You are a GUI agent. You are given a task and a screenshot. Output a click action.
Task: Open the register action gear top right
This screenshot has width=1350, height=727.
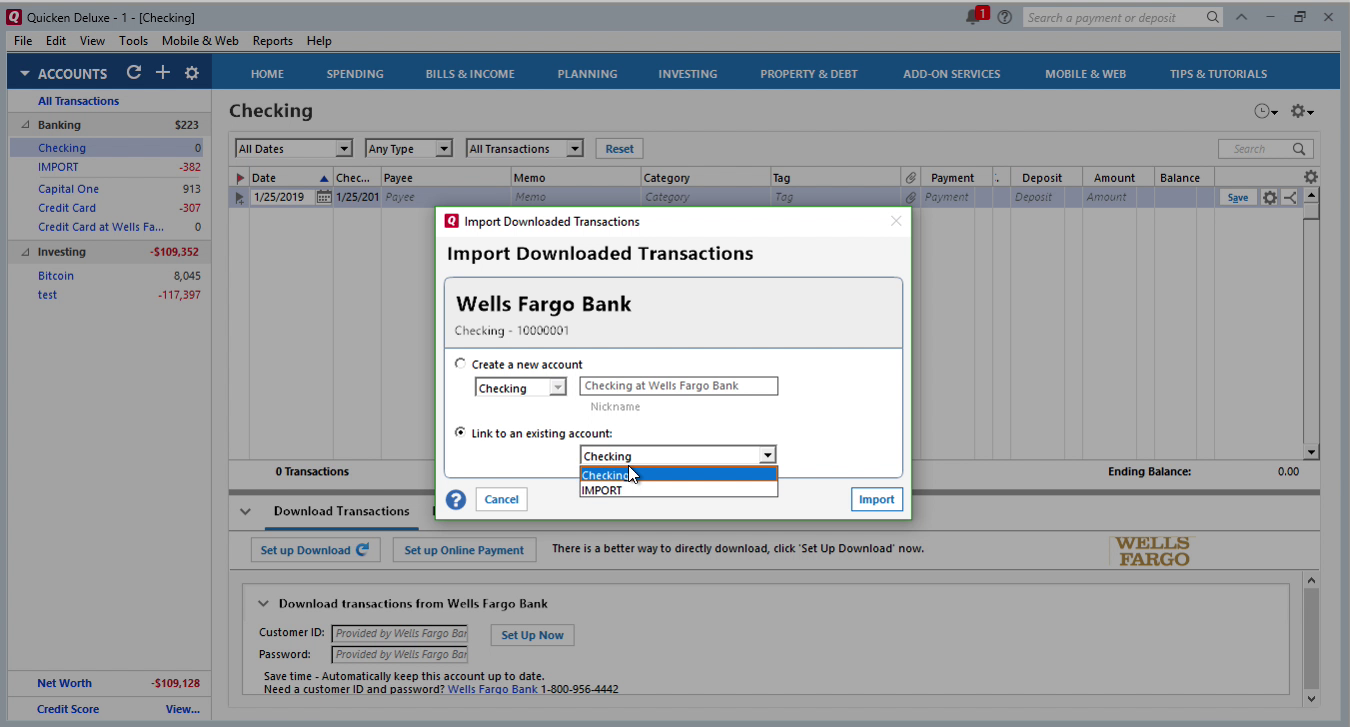click(x=1302, y=111)
